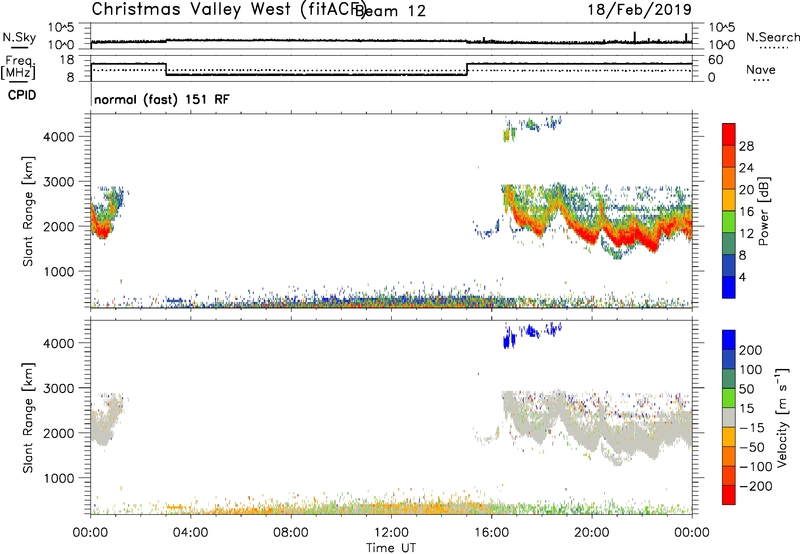Viewport: 800px width, 554px height.
Task: Click the red top segment of power colorbar
Action: 729,134
